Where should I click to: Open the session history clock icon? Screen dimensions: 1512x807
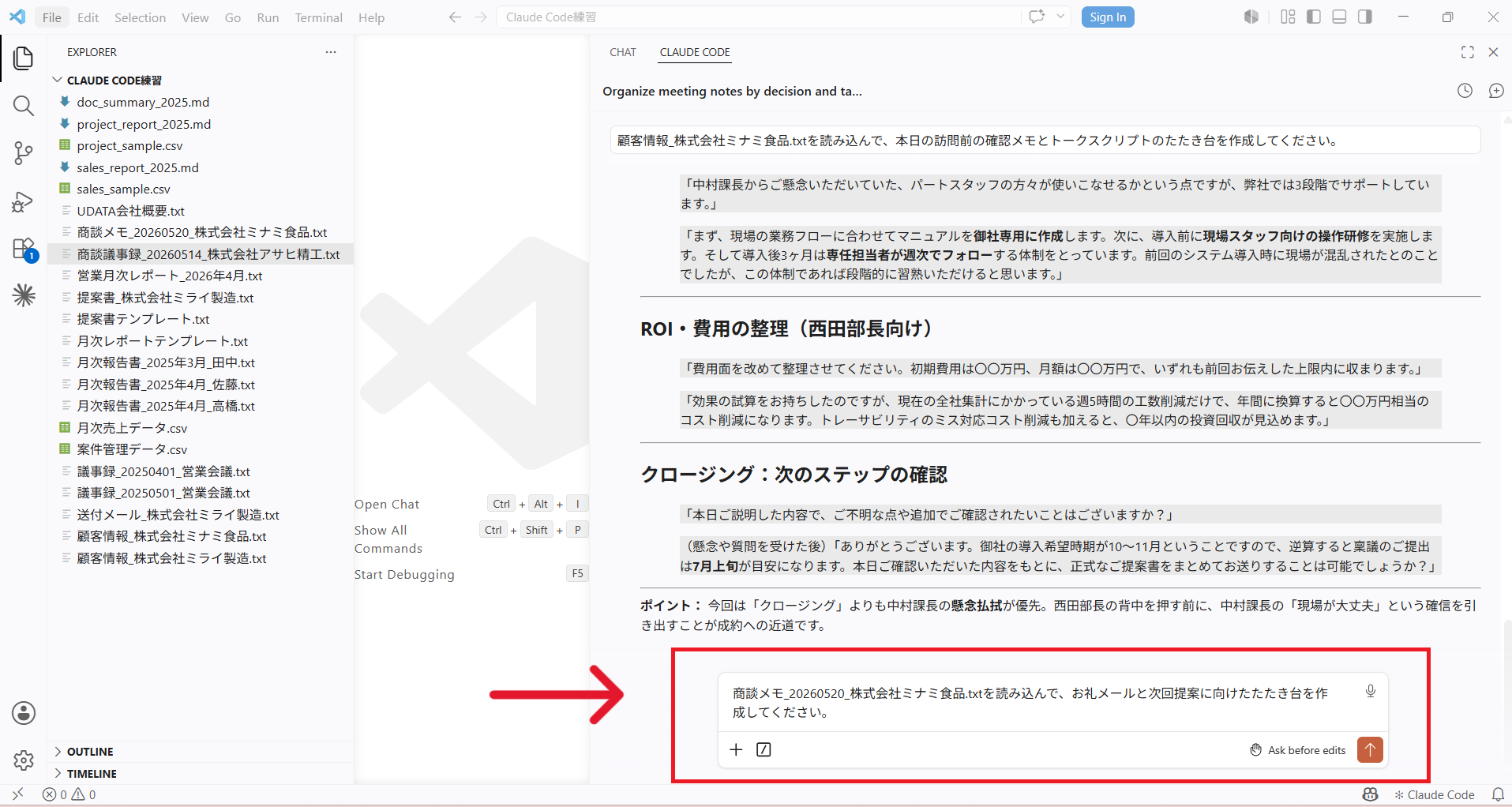click(x=1465, y=91)
